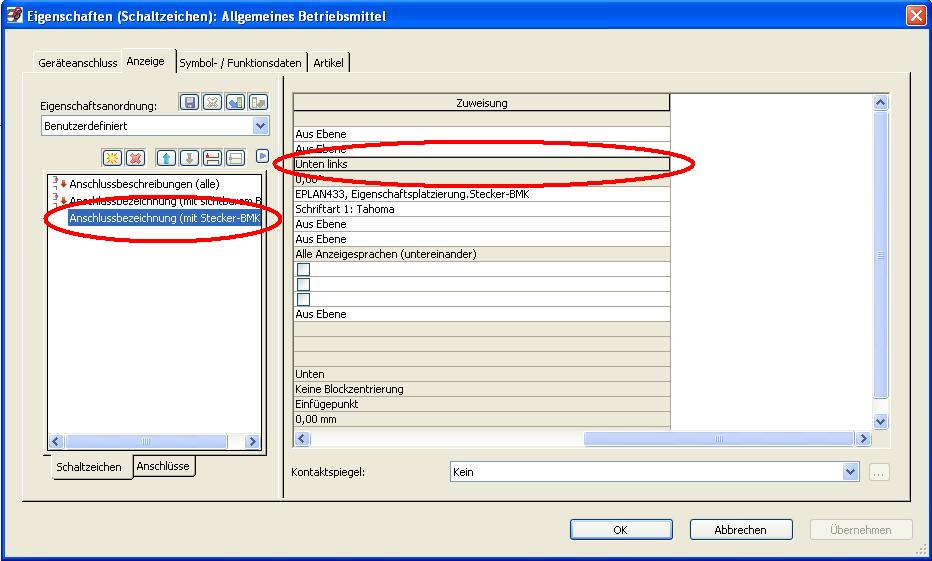932x561 pixels.
Task: Click the thumb of the tree panel horizontal scrollbar
Action: click(x=146, y=441)
